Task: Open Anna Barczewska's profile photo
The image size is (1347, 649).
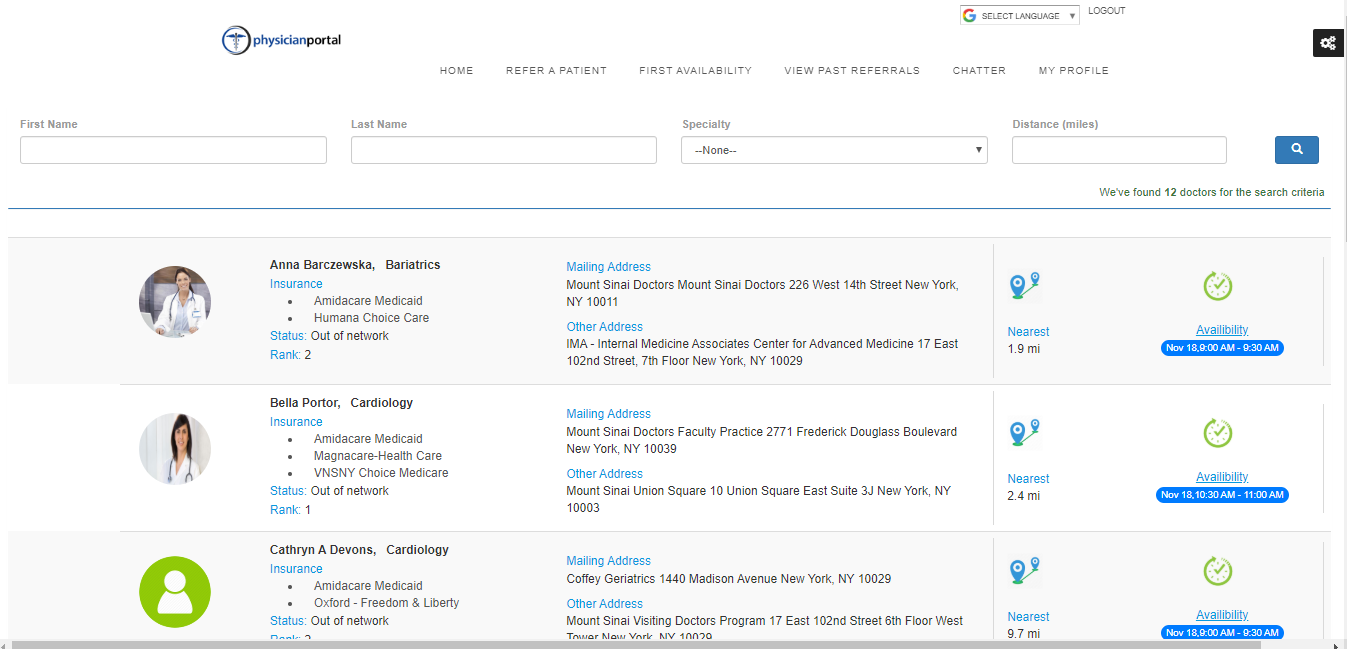Action: tap(175, 302)
